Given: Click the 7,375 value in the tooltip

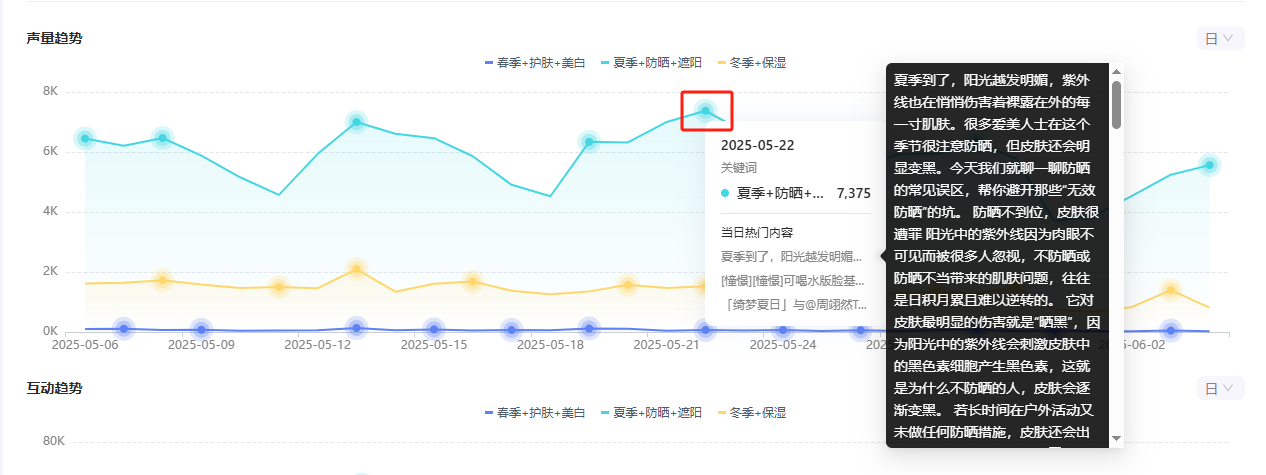Looking at the screenshot, I should [854, 192].
